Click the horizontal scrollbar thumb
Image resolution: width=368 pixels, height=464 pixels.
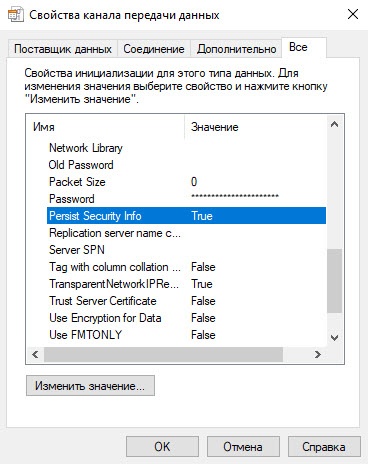(x=163, y=354)
